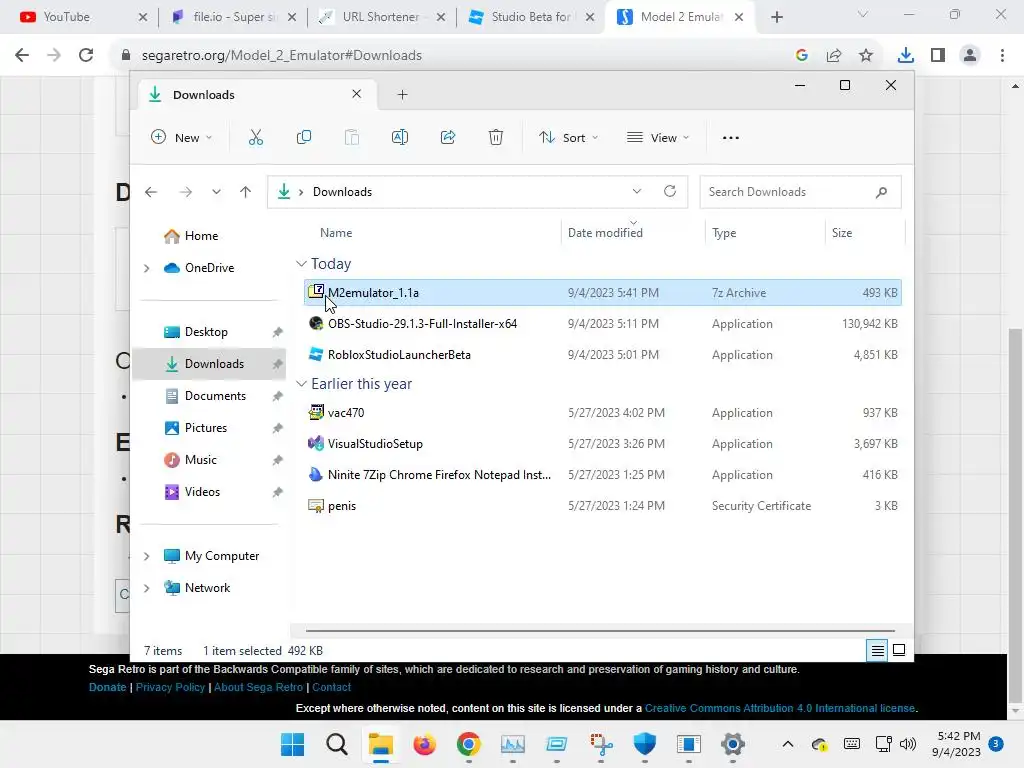Open the Sort dropdown
The width and height of the screenshot is (1024, 768).
[x=568, y=138]
